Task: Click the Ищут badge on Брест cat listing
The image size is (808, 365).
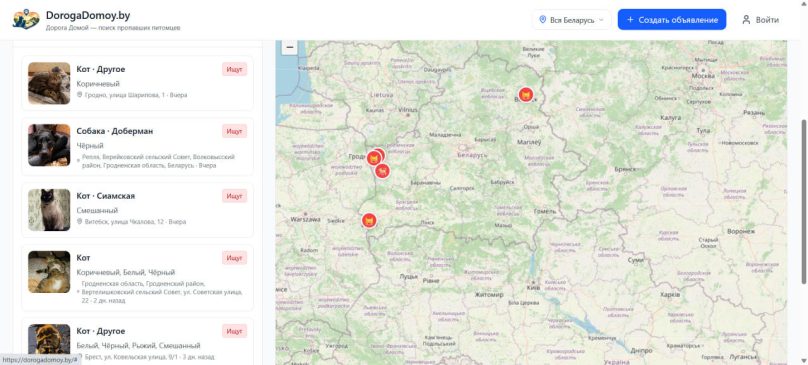Action: point(234,331)
